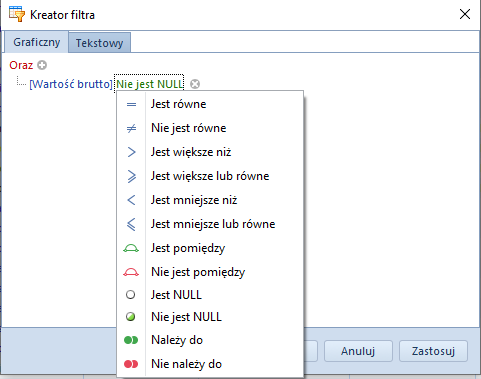The width and height of the screenshot is (481, 379).
Task: Click the not-equal sign icon
Action: pyautogui.click(x=131, y=128)
